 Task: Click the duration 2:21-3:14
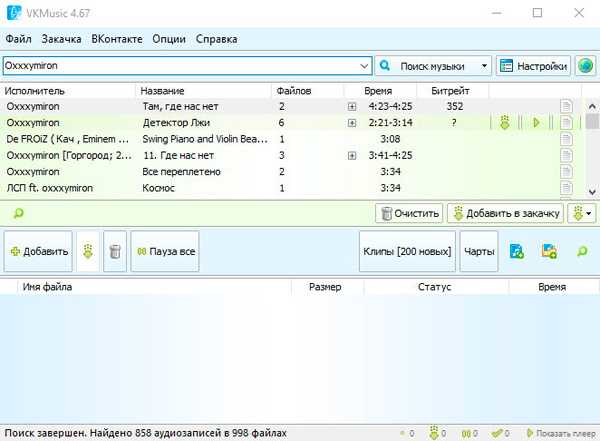coord(390,123)
